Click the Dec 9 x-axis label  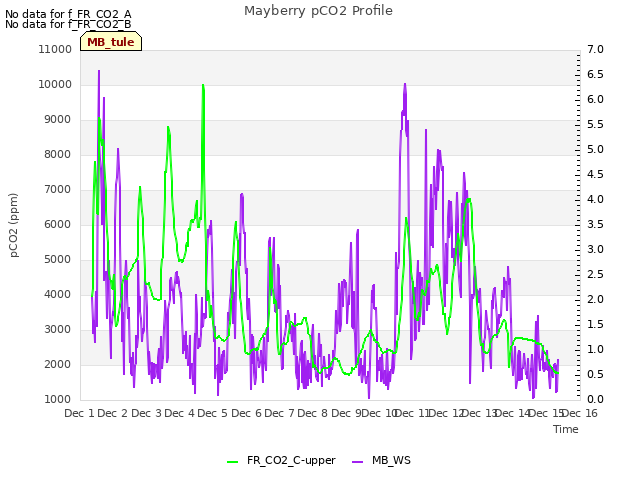(x=346, y=413)
